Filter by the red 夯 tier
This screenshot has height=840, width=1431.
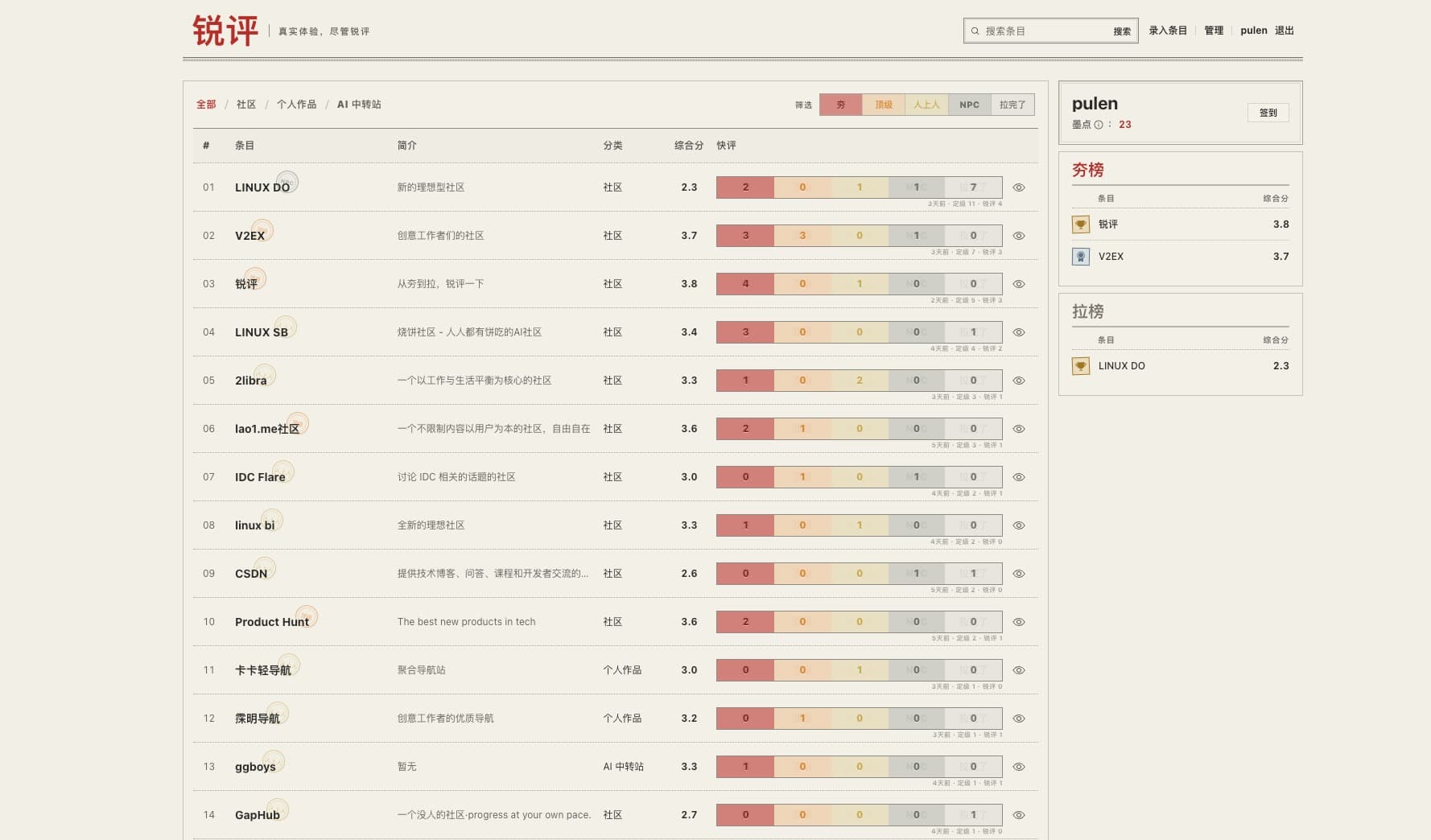coord(841,105)
